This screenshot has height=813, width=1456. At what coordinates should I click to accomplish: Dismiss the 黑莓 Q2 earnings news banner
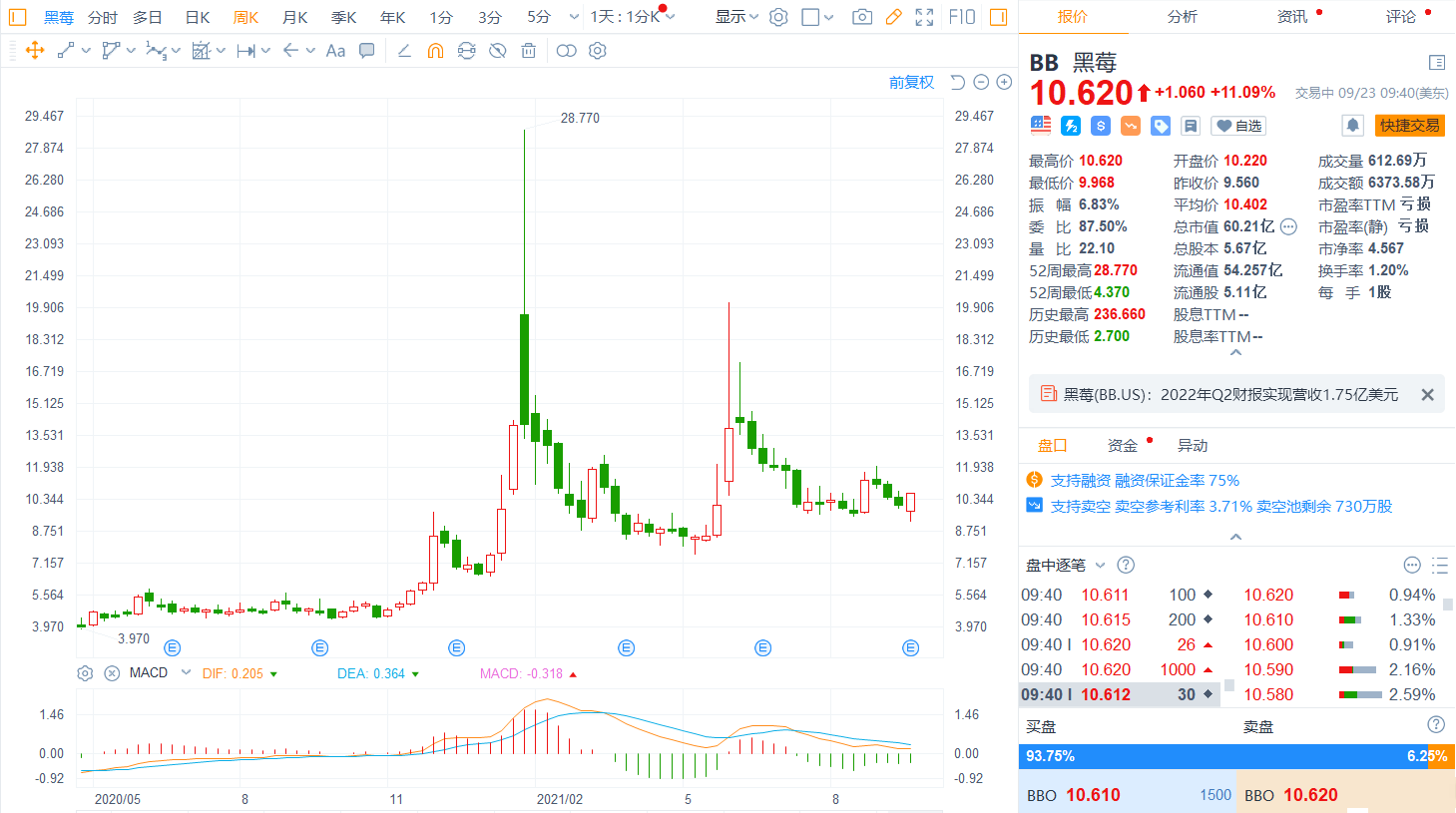pyautogui.click(x=1427, y=395)
